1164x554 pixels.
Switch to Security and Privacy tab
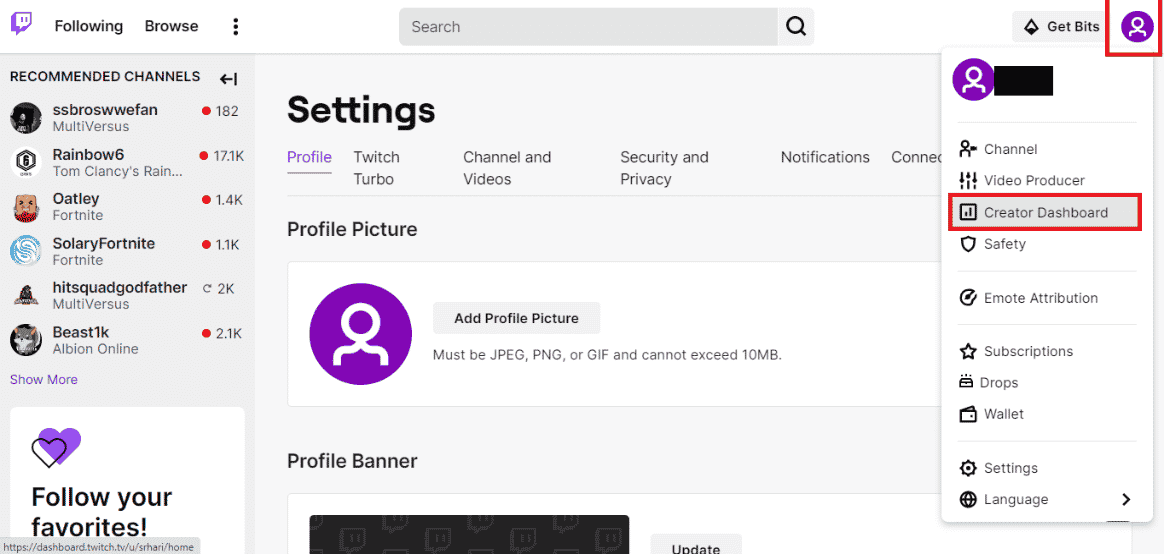click(664, 168)
